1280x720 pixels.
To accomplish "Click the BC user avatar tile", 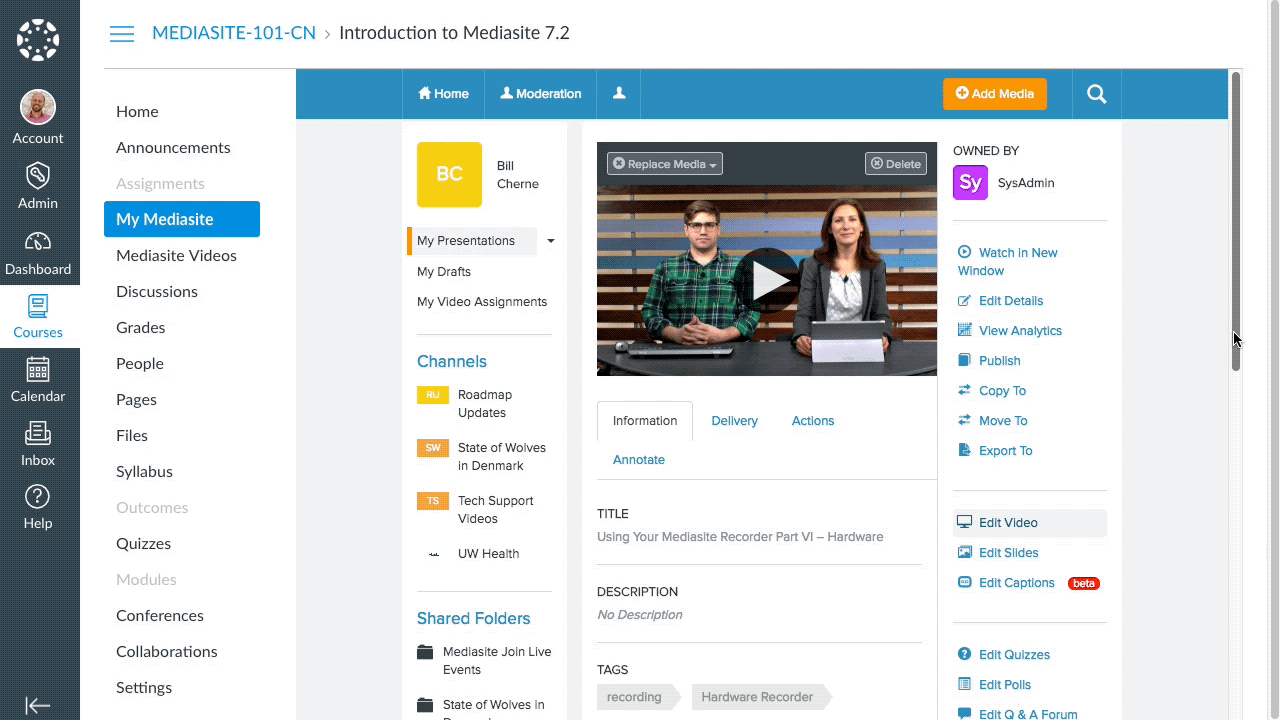I will coord(449,174).
